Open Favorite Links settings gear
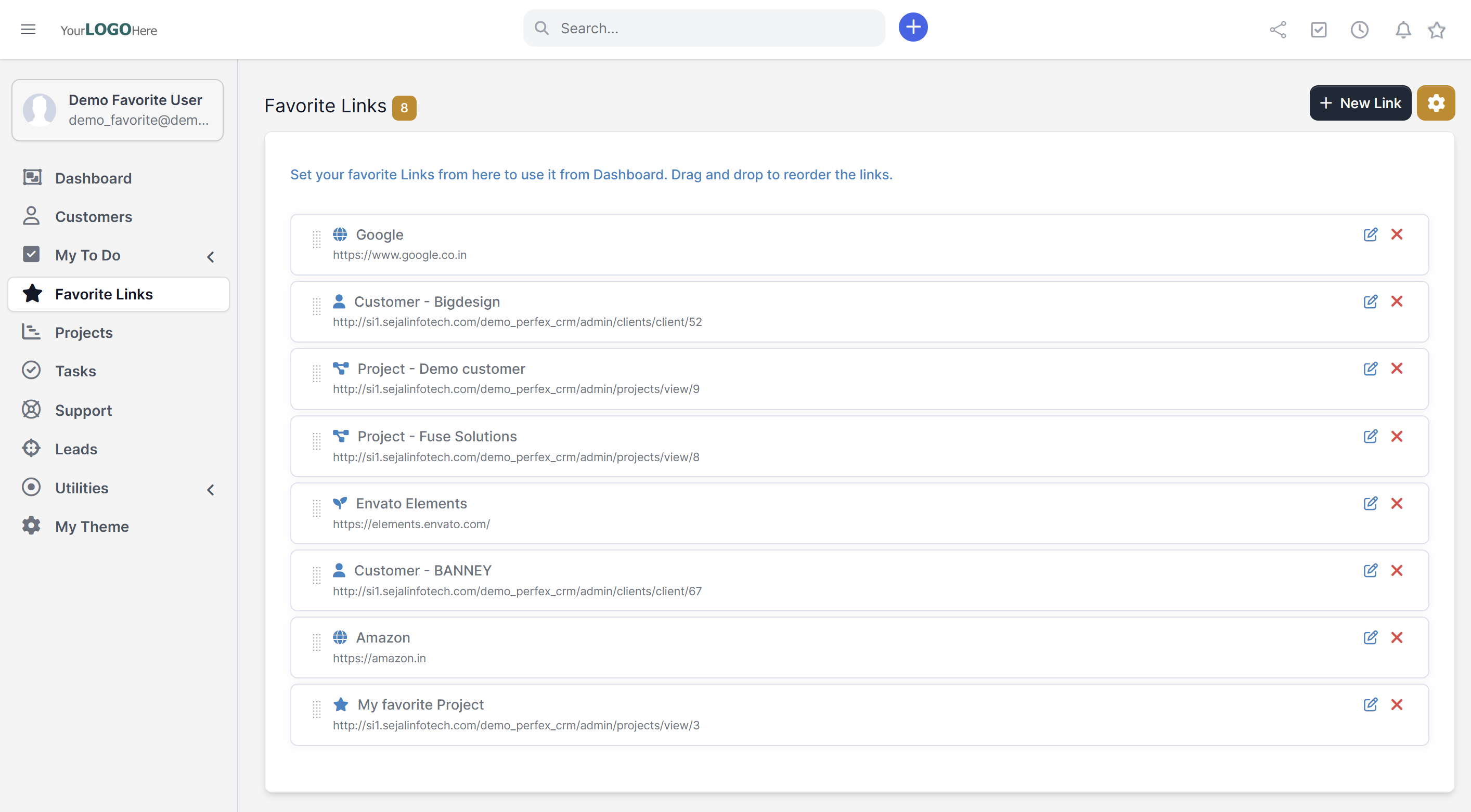1471x812 pixels. 1435,103
